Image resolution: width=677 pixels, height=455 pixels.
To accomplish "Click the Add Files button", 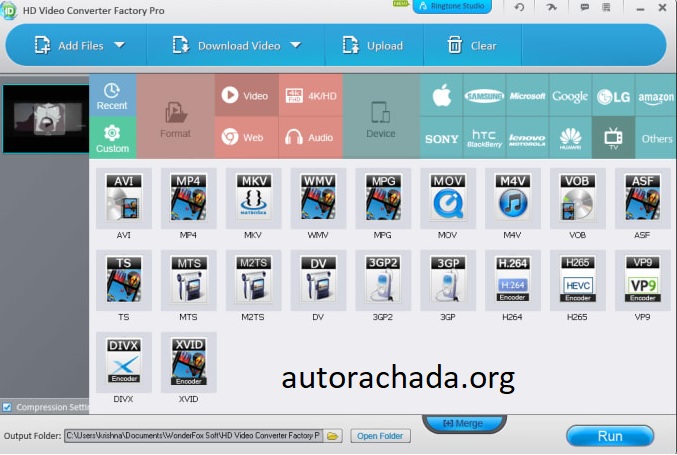I will [69, 45].
